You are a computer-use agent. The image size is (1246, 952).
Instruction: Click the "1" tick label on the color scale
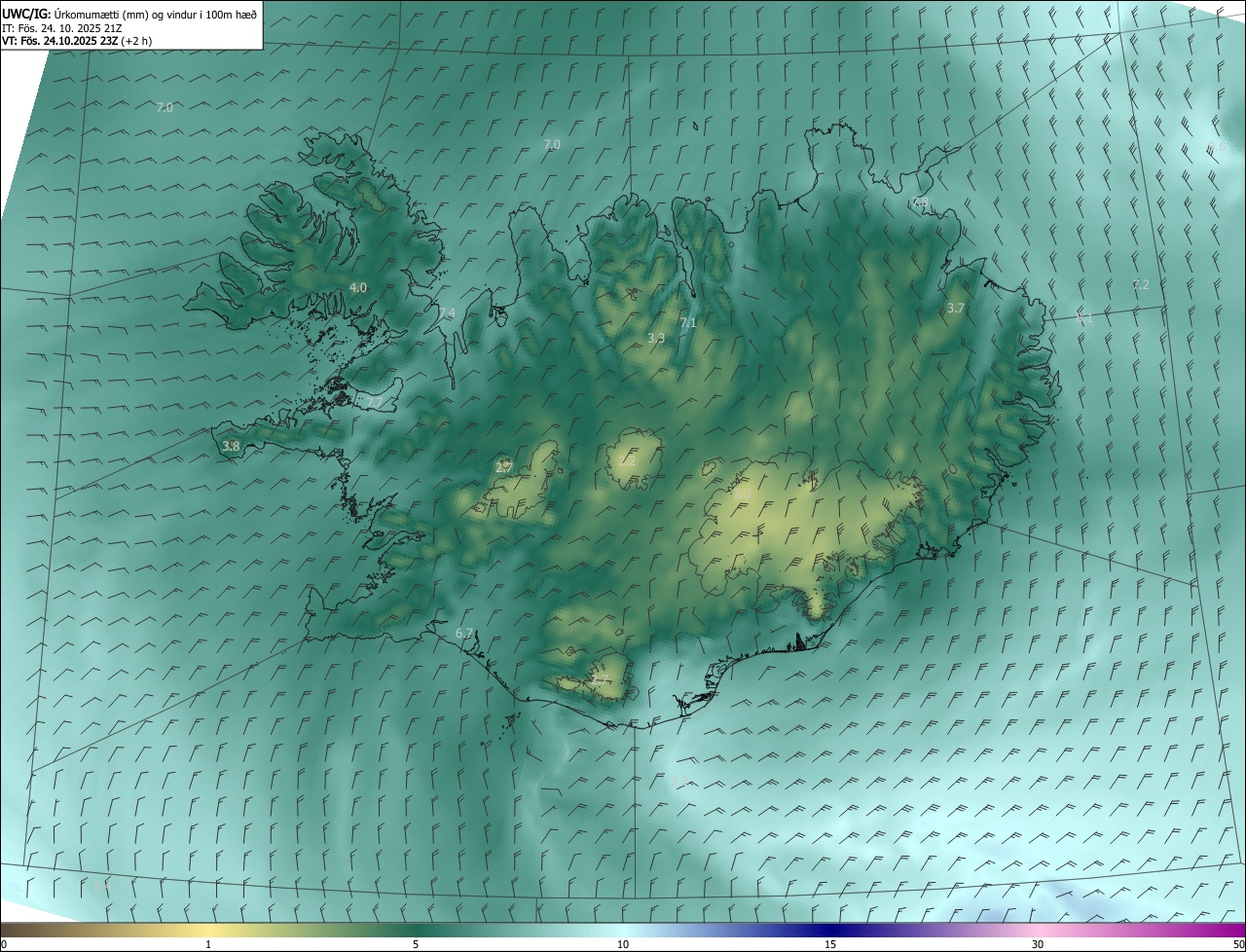point(208,944)
